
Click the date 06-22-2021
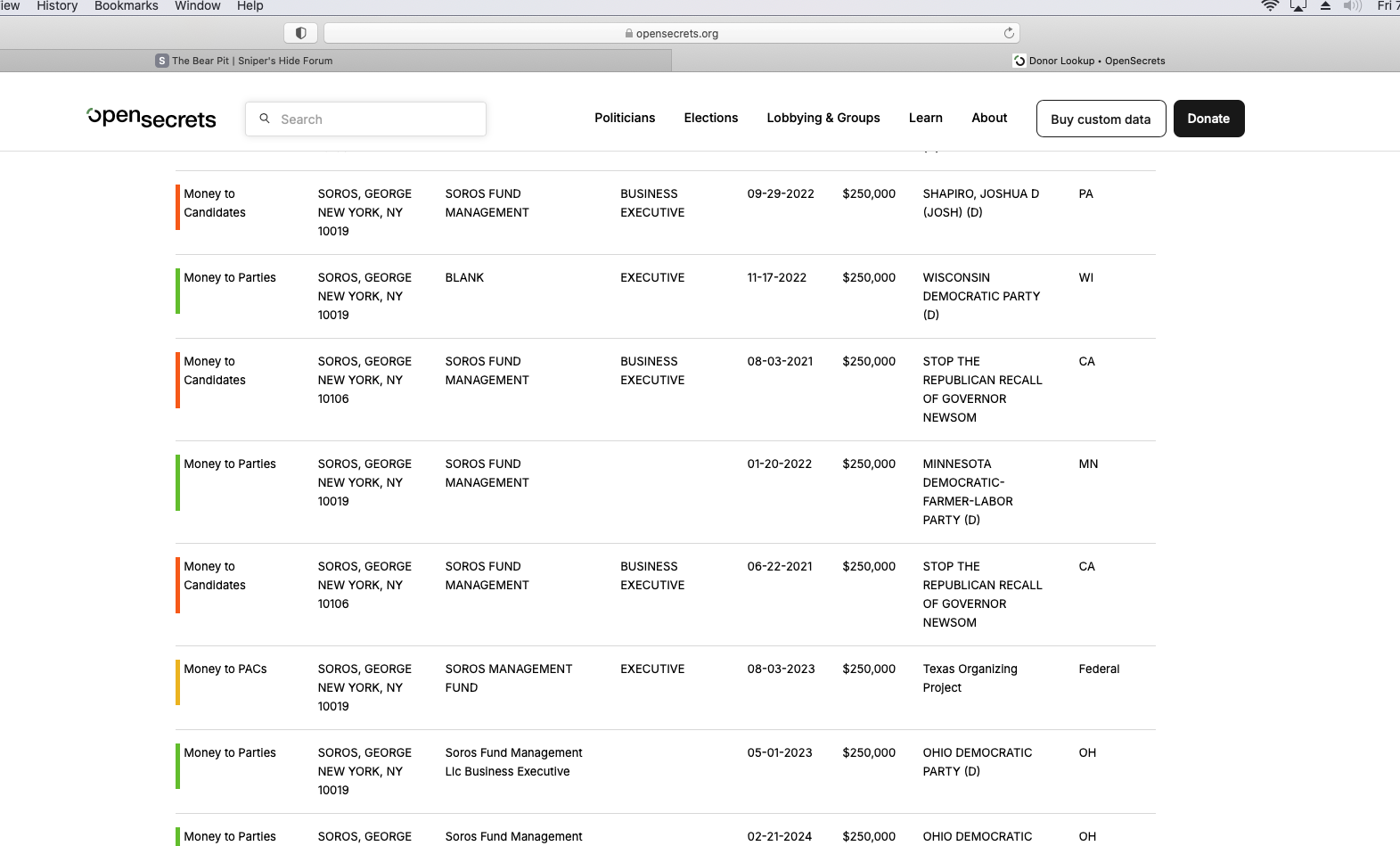[780, 566]
